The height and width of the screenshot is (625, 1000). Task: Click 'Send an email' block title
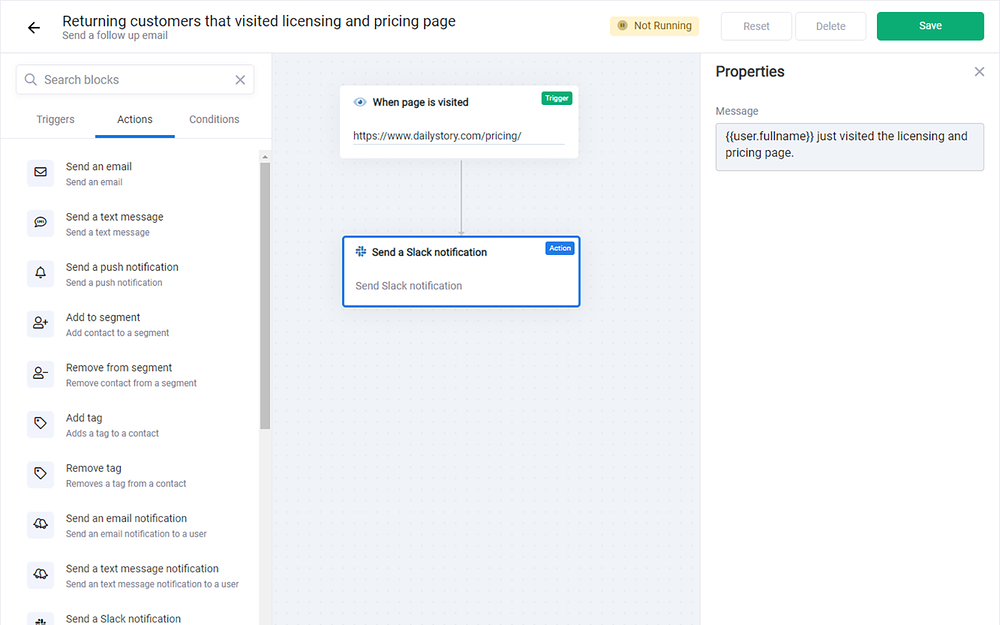[99, 166]
